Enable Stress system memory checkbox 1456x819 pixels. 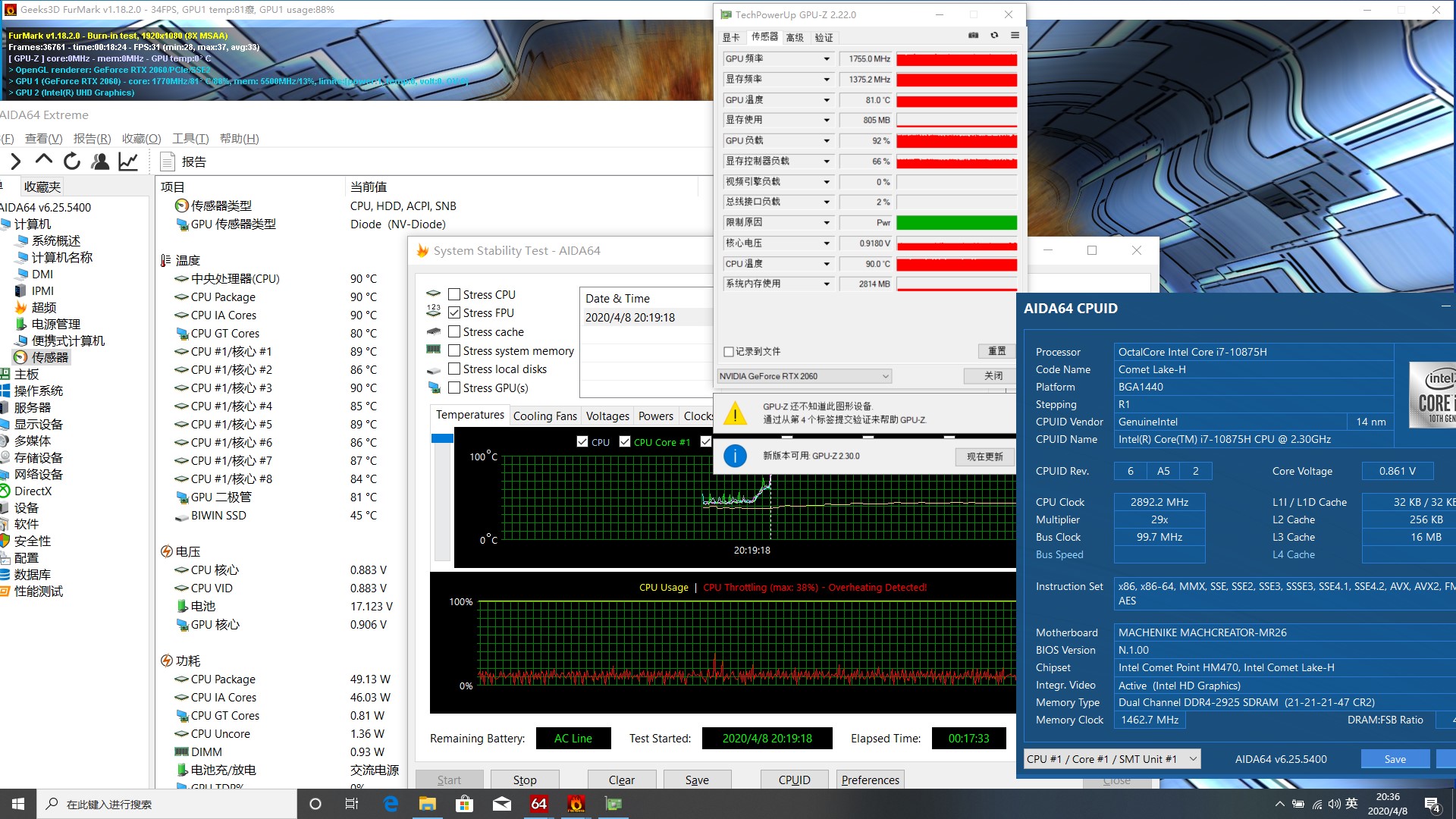pos(454,350)
